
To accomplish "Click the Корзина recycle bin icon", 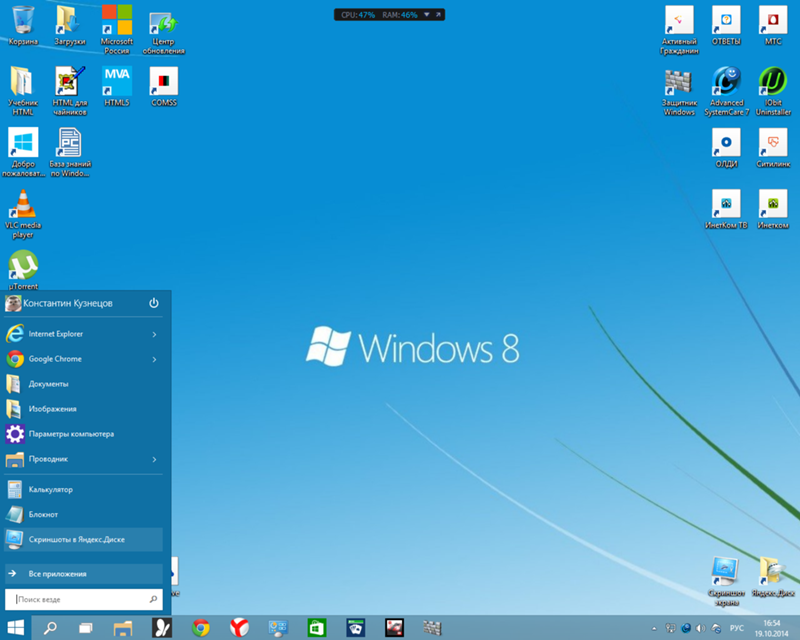I will pos(22,20).
